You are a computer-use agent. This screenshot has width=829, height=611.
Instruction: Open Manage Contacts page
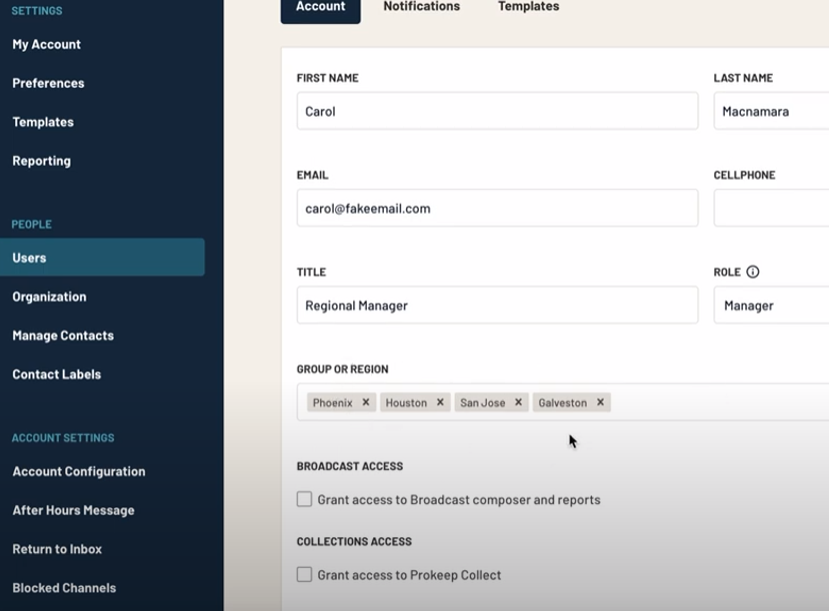pyautogui.click(x=63, y=336)
